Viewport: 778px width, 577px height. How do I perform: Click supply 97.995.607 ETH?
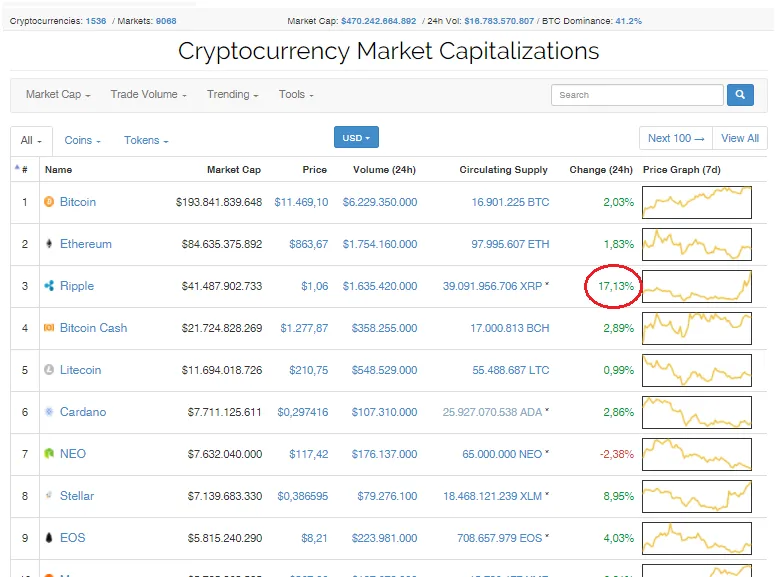[510, 244]
